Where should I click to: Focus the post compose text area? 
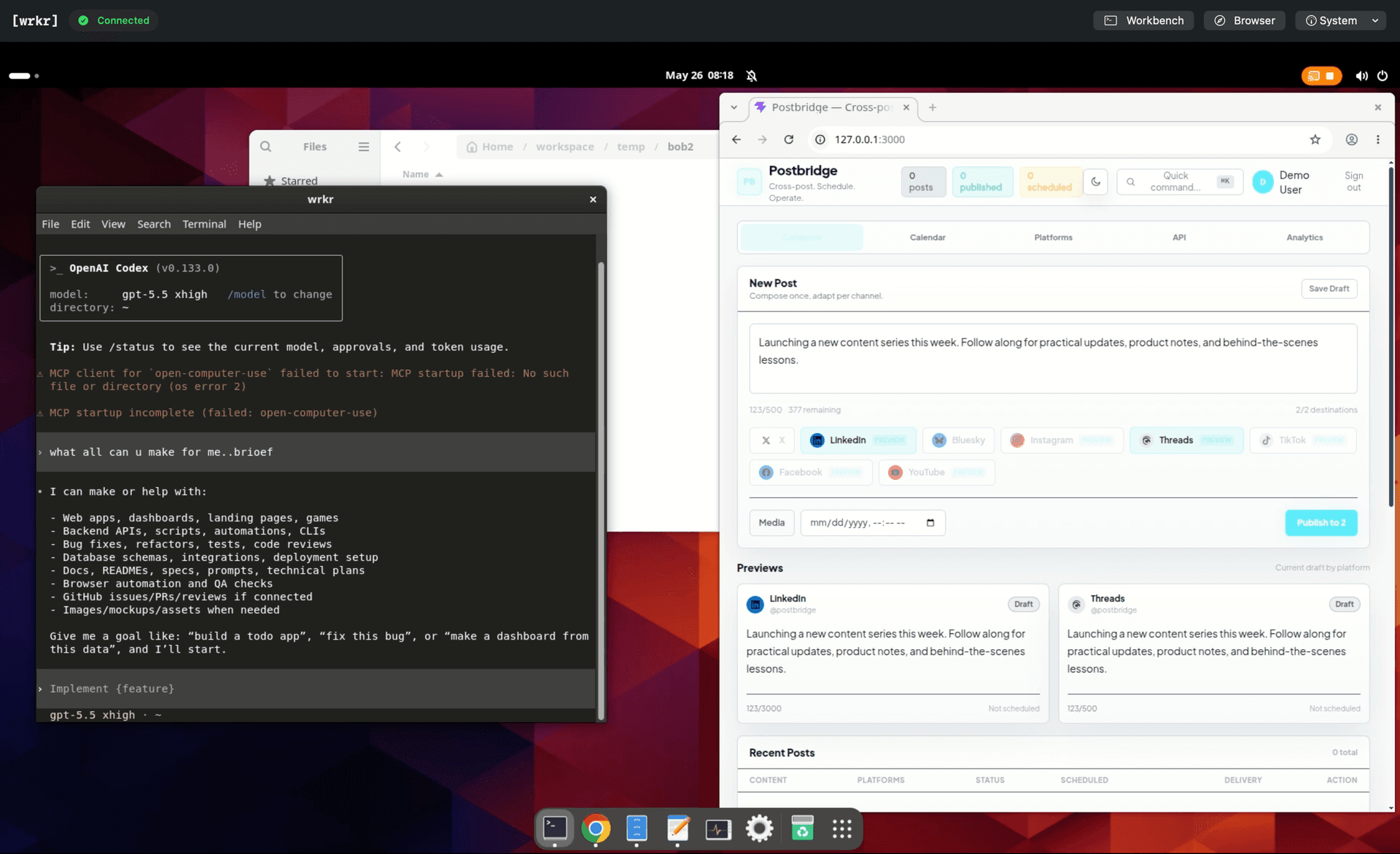[1053, 359]
